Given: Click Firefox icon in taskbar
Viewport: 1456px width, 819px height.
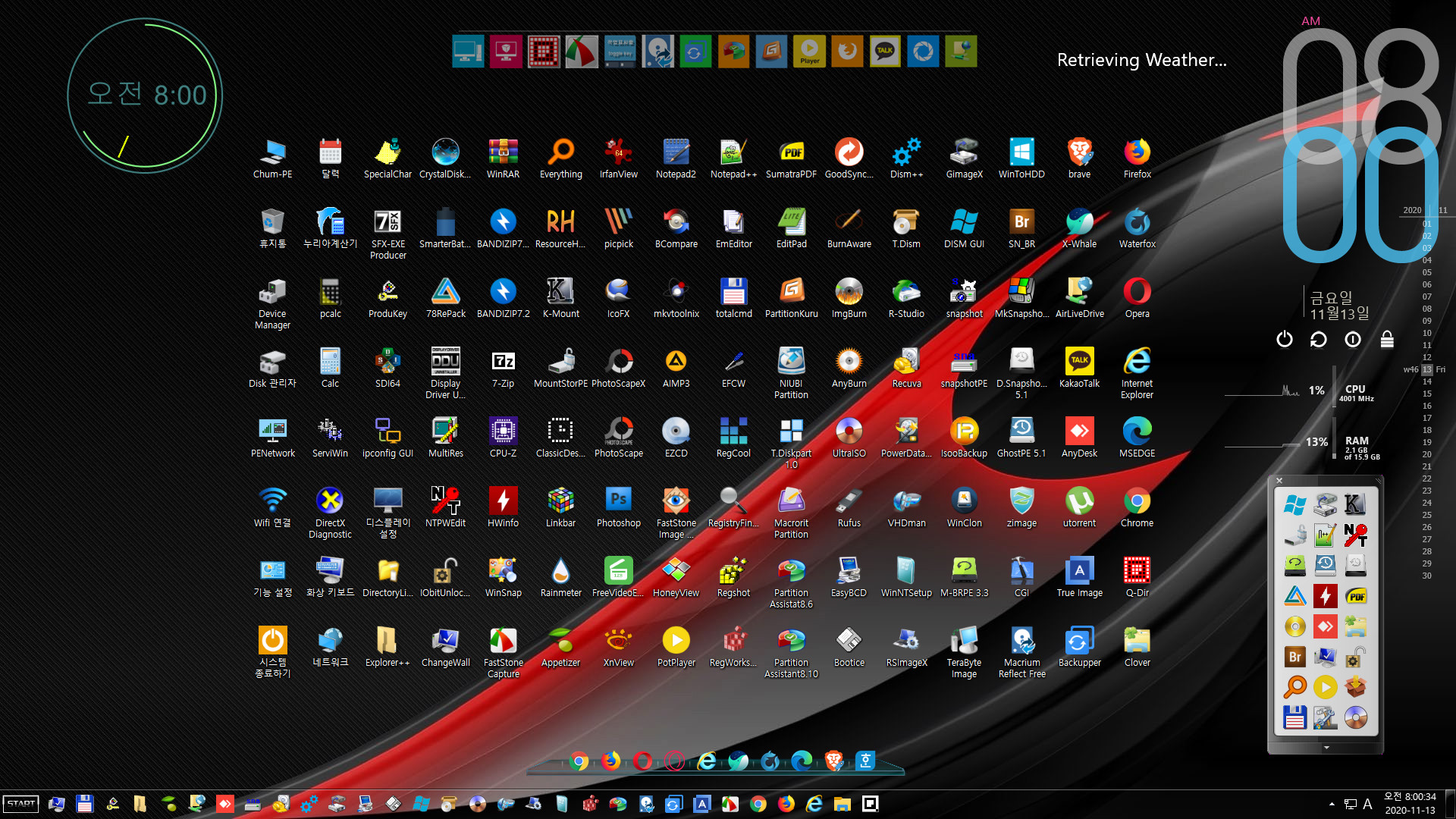Looking at the screenshot, I should [x=786, y=804].
